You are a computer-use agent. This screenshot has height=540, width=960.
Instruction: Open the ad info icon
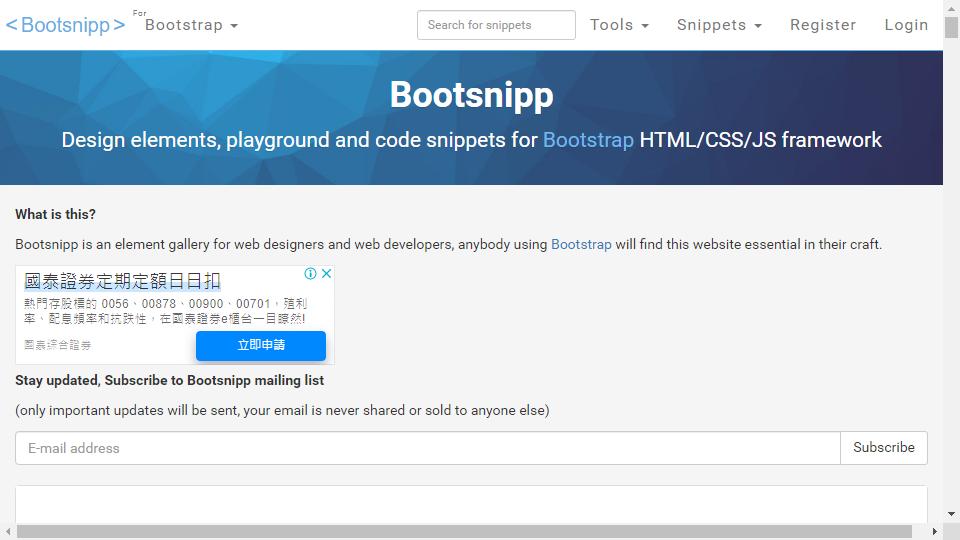pos(310,274)
